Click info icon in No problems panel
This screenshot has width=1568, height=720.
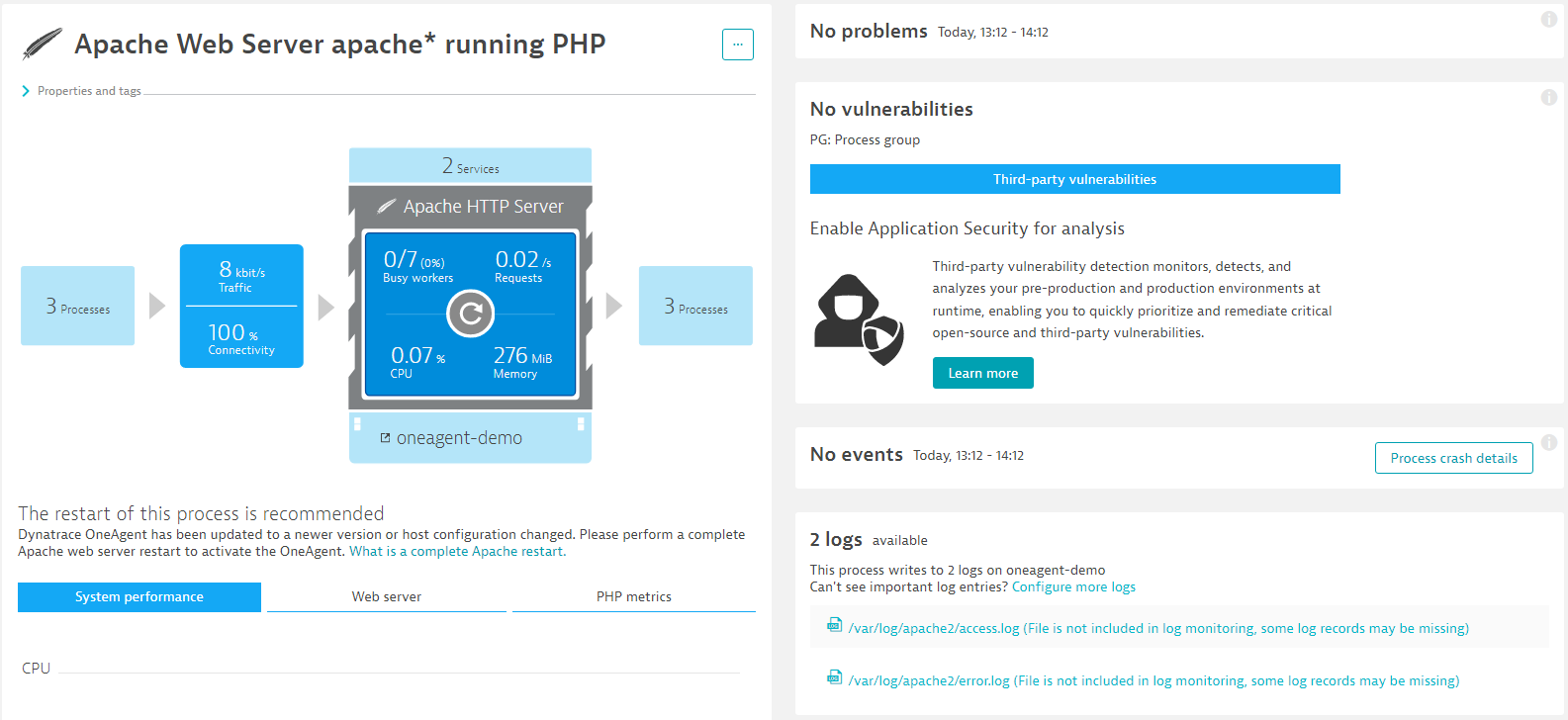[1549, 20]
